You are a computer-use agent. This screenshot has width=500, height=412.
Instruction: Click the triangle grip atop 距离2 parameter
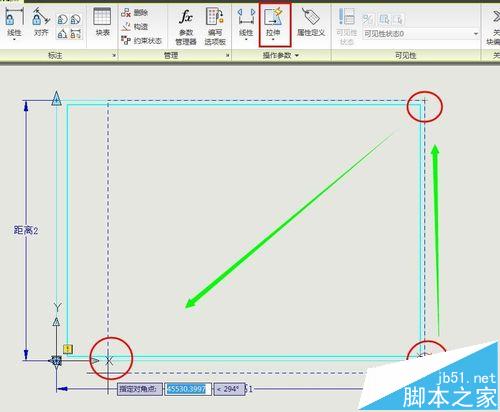[57, 98]
